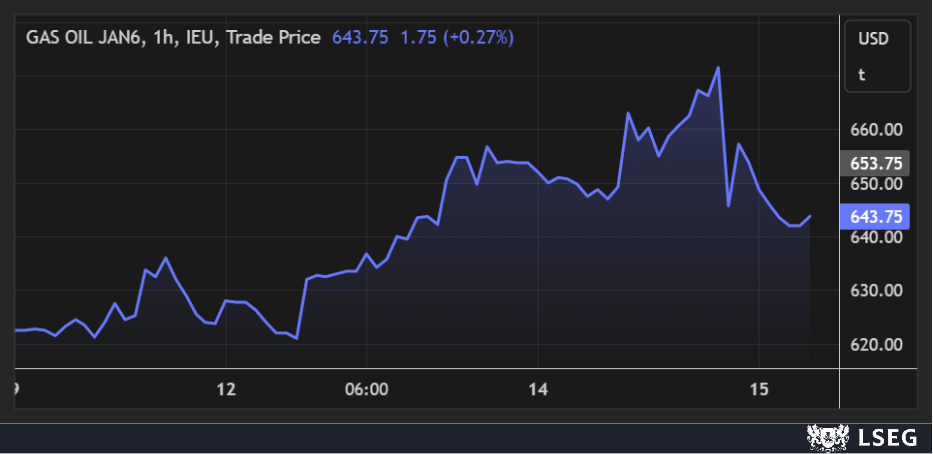Click the blue 643.75 last price tag

[x=876, y=216]
